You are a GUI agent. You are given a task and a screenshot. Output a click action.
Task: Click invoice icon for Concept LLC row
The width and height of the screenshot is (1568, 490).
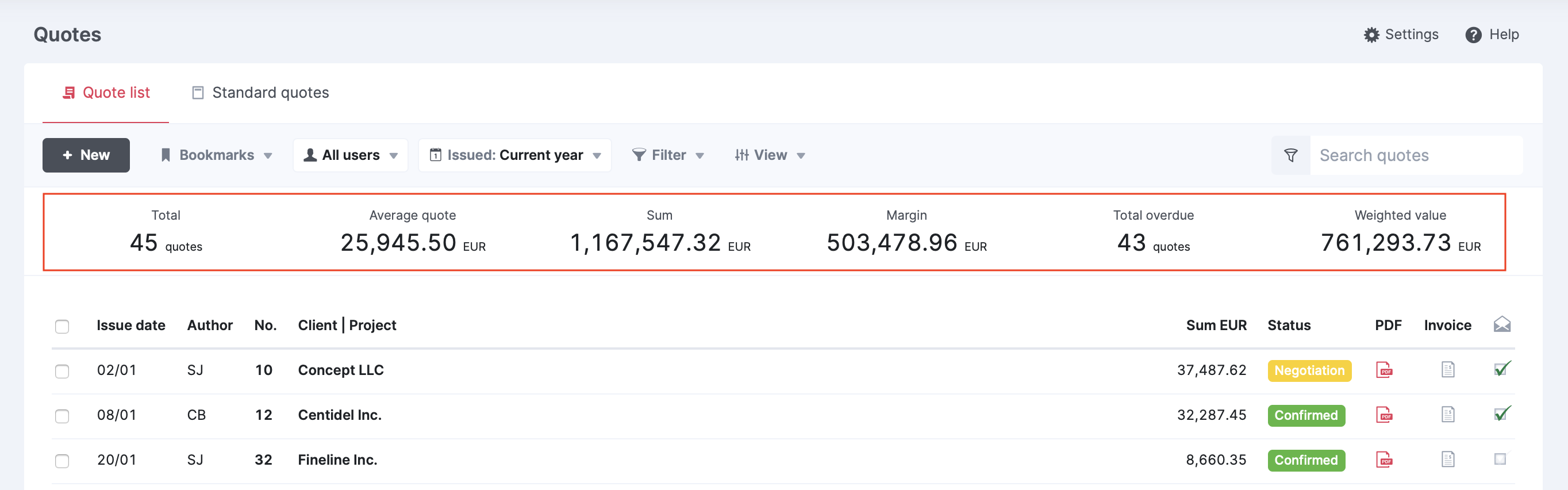coord(1447,370)
